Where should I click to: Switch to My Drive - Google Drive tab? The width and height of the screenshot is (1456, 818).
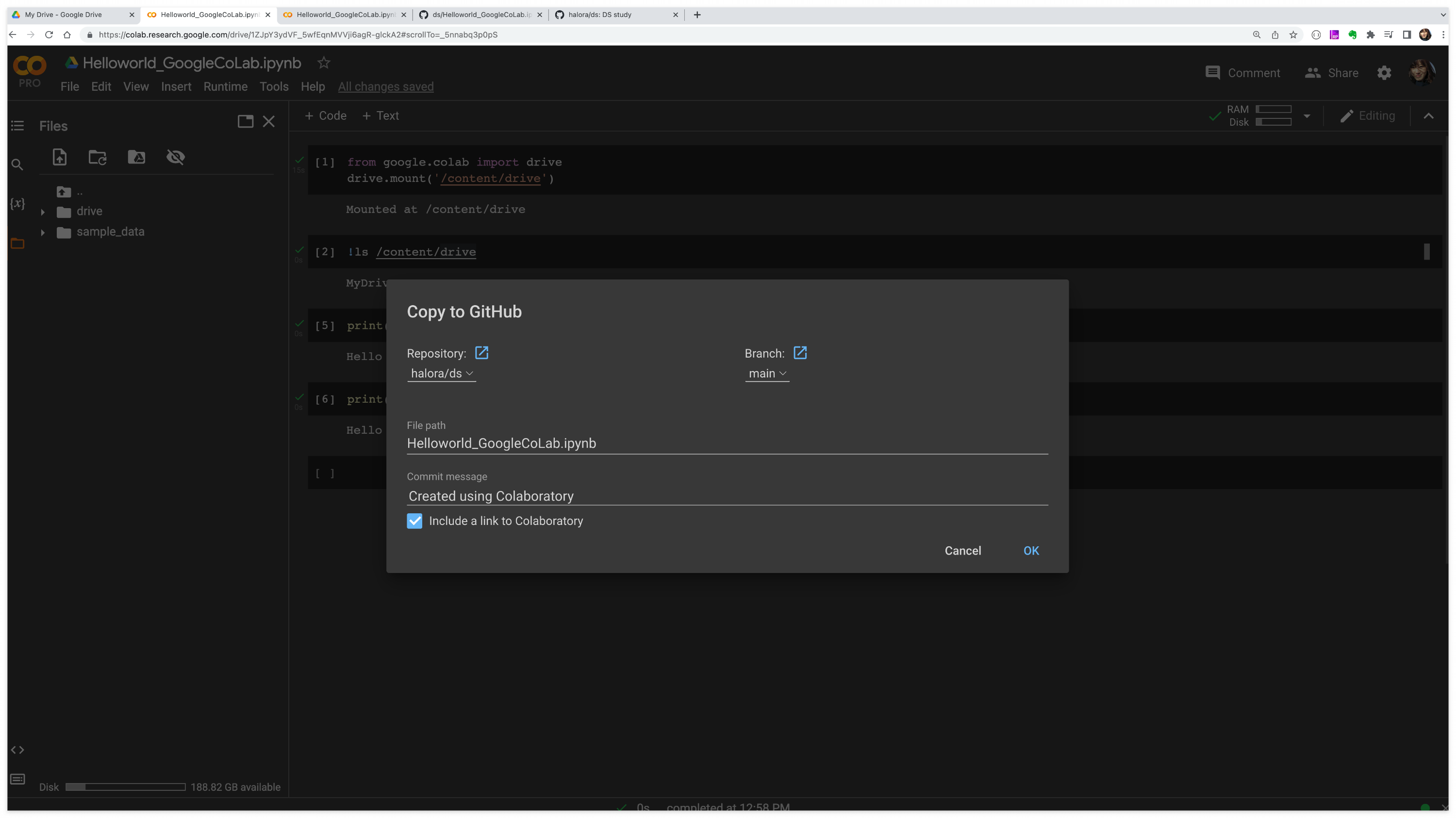pos(73,15)
